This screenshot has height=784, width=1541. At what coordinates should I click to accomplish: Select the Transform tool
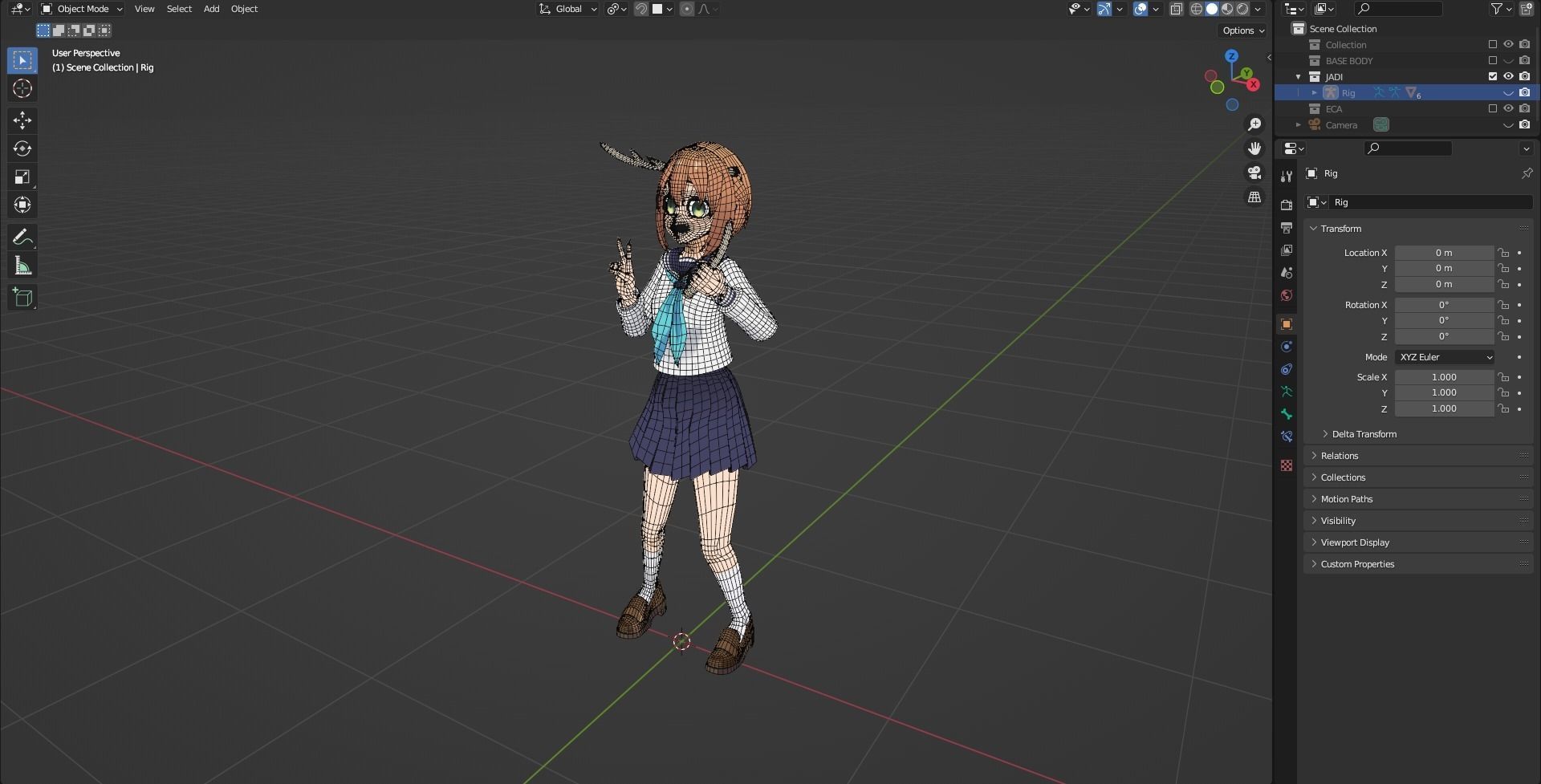point(22,205)
